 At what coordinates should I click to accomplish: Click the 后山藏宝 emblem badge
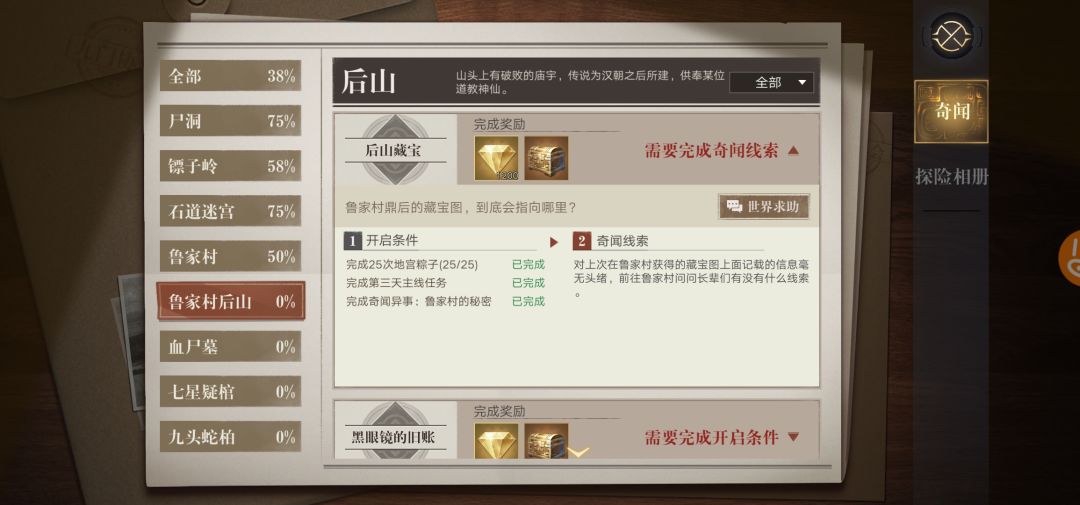coord(395,150)
